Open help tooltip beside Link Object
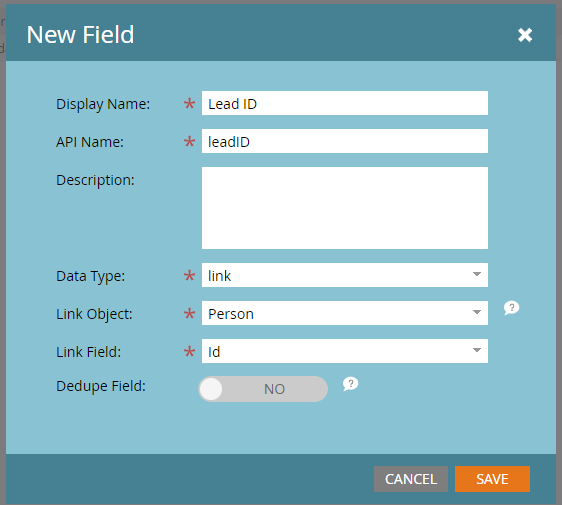562x505 pixels. coord(511,308)
